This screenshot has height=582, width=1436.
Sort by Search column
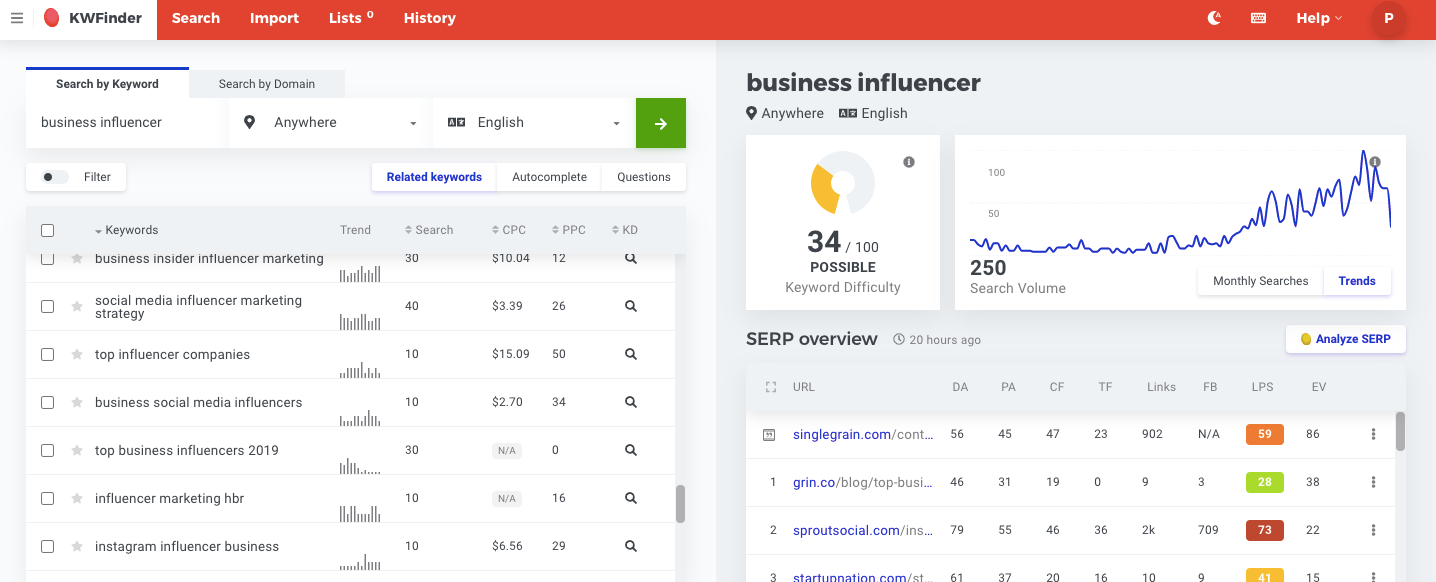click(x=429, y=230)
